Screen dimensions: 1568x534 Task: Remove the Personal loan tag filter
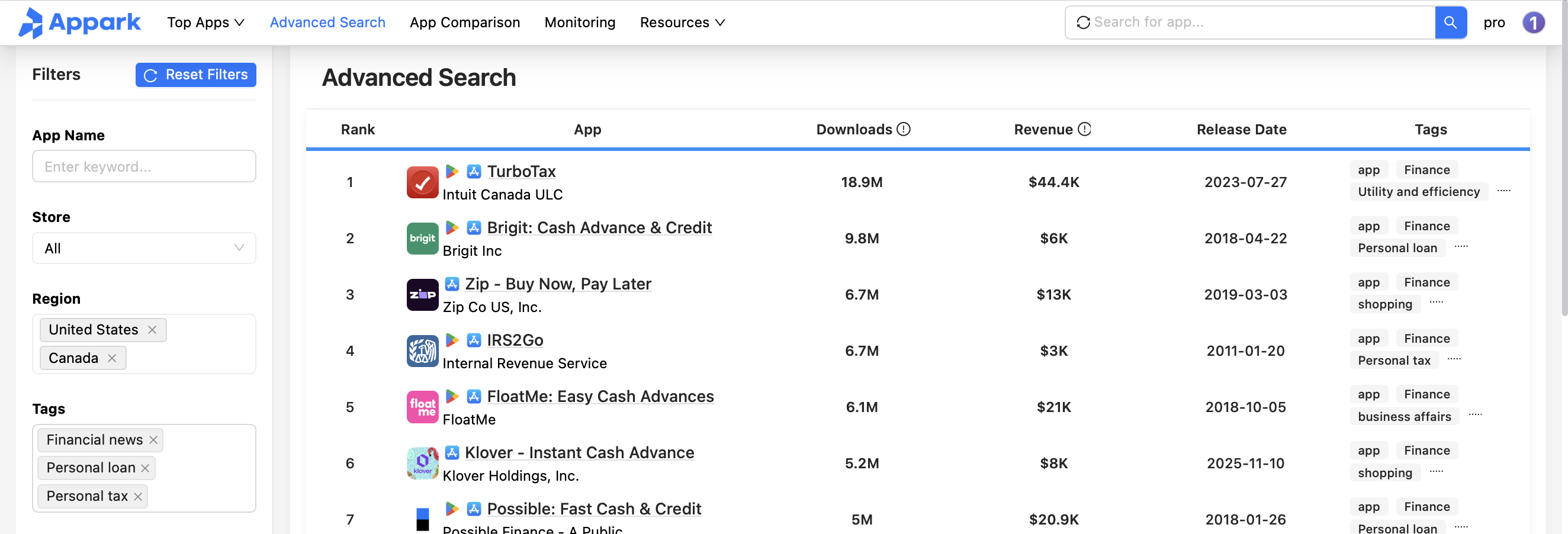click(146, 468)
